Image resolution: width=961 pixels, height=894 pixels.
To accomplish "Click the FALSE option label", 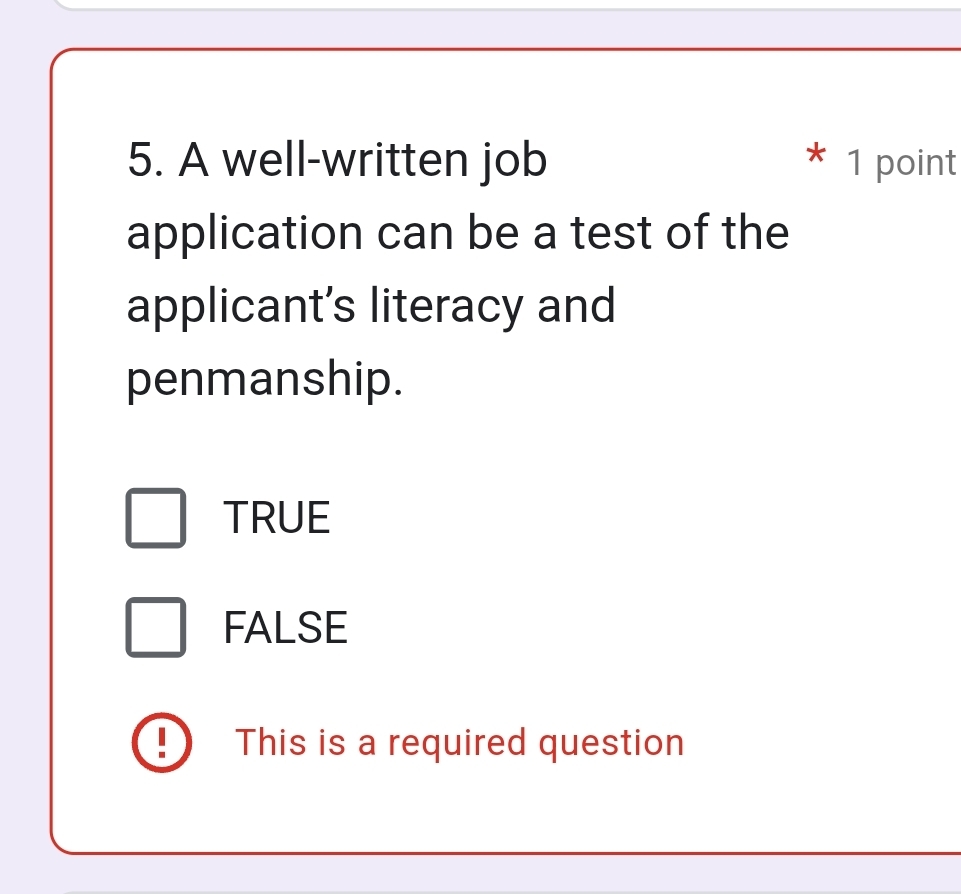I will [x=285, y=628].
